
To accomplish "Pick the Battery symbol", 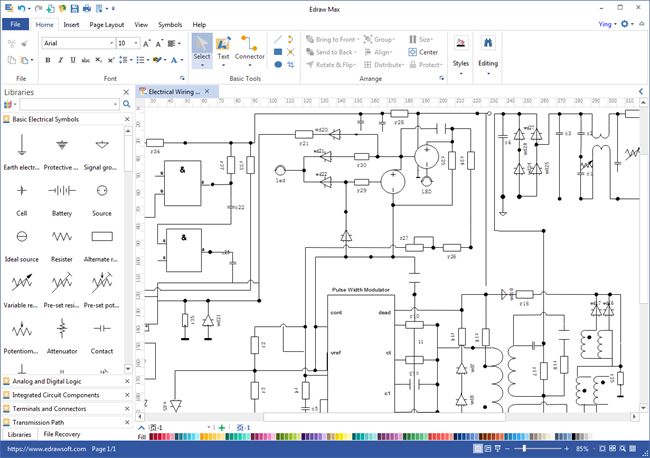I will [62, 191].
